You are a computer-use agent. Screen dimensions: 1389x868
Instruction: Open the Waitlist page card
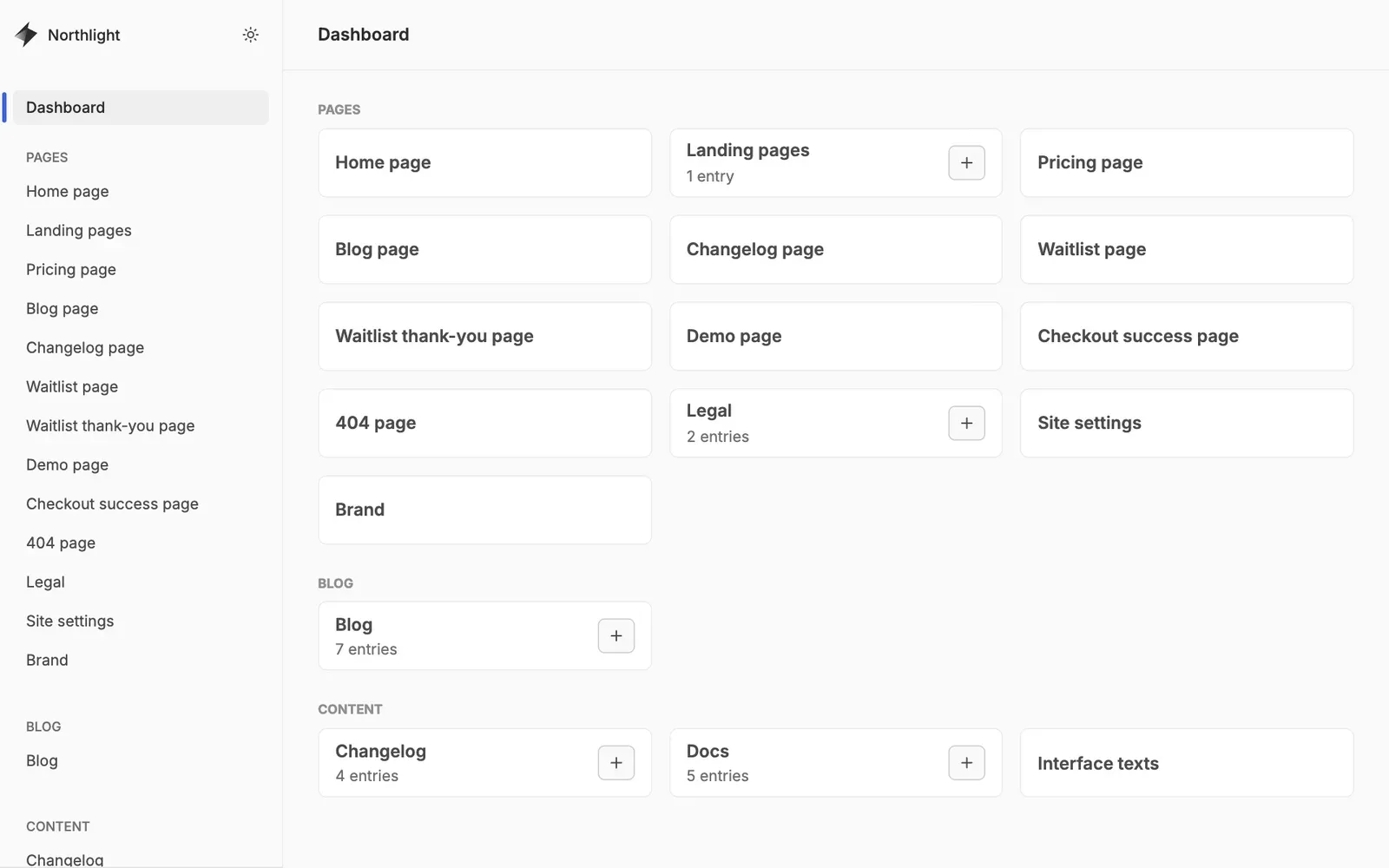(x=1187, y=250)
